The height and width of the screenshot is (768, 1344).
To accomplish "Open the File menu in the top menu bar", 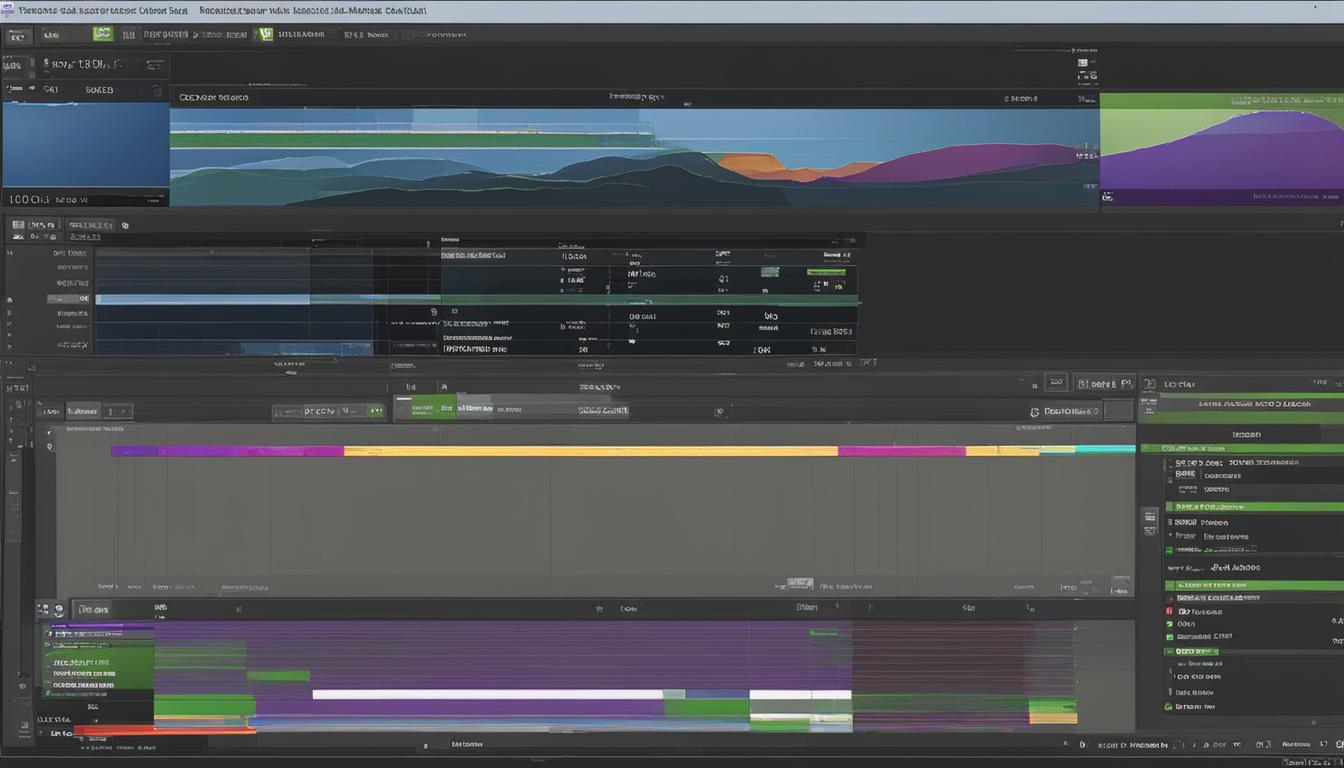I will tap(18, 33).
